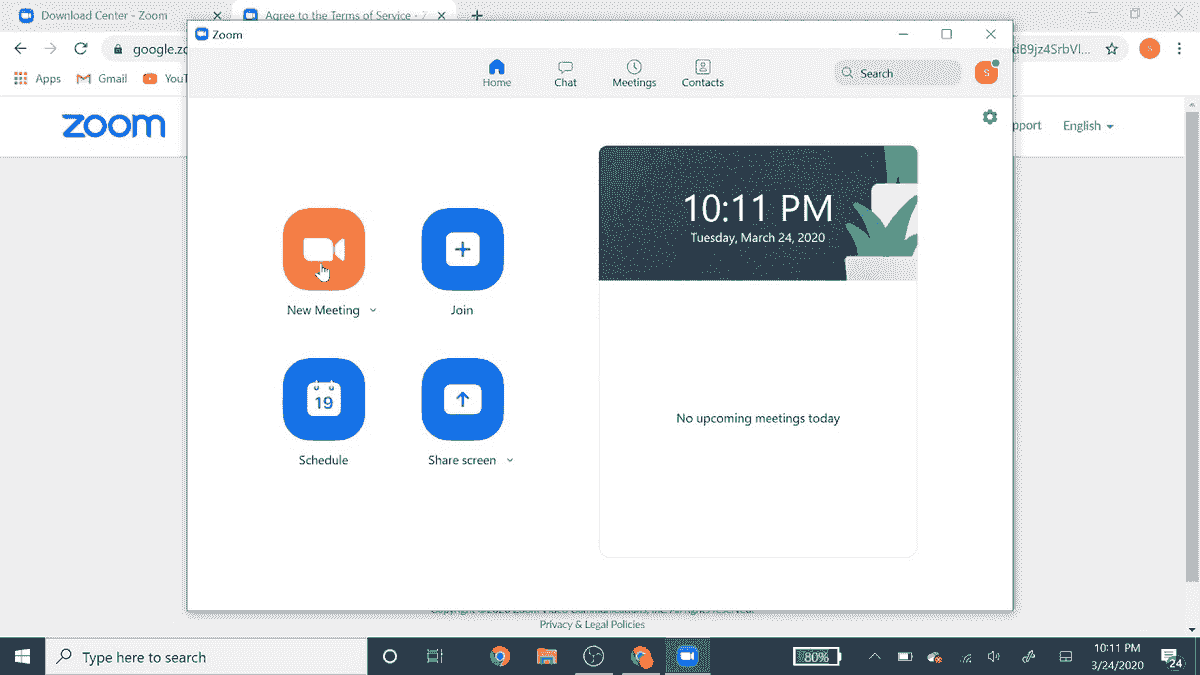The image size is (1200, 675).
Task: Click the 80% battery indicator
Action: click(x=817, y=657)
